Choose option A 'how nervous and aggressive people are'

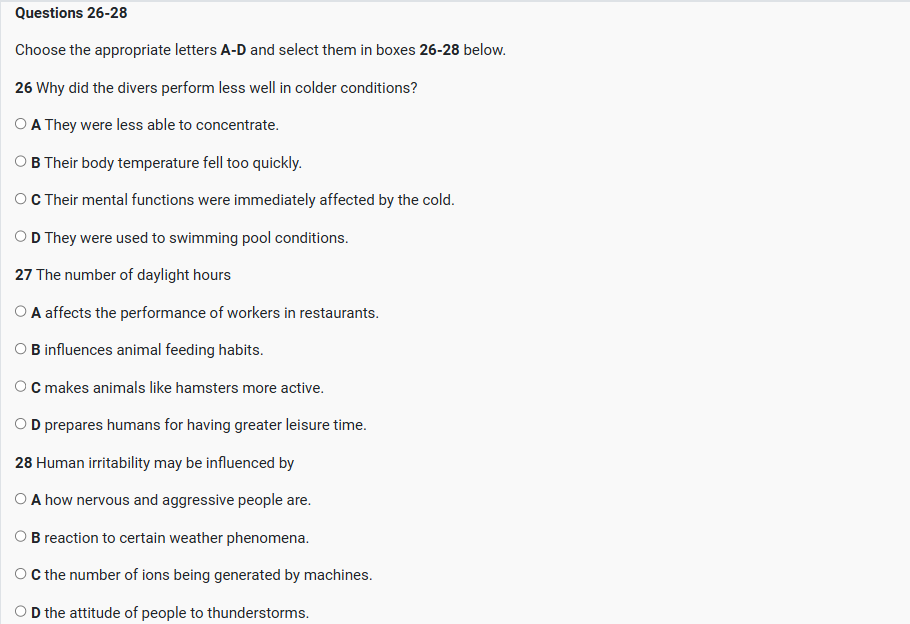pos(22,500)
